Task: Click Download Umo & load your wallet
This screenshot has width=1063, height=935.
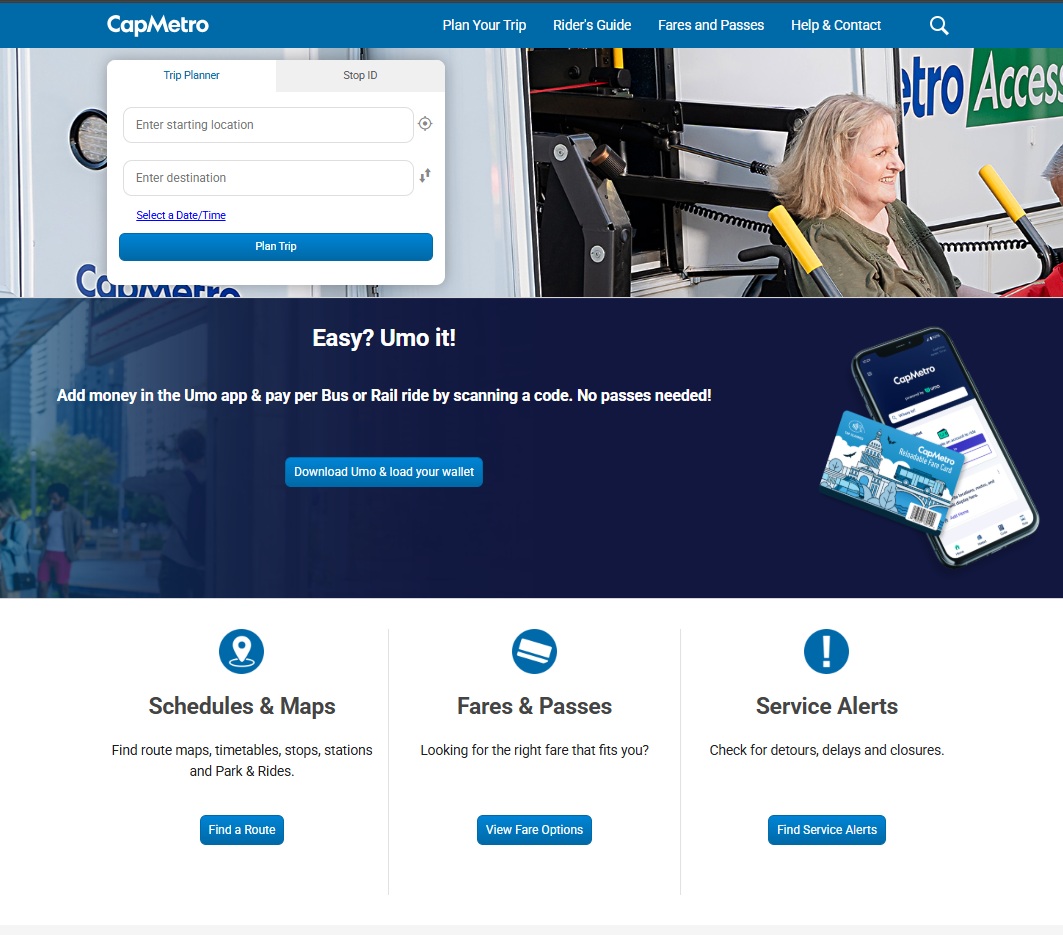Action: pyautogui.click(x=384, y=472)
